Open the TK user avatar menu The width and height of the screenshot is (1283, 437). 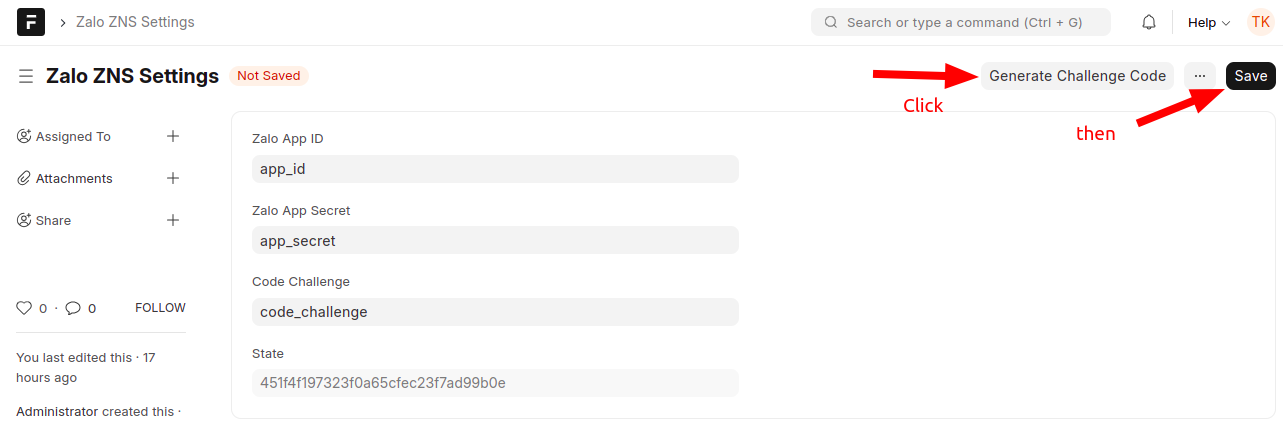tap(1260, 22)
